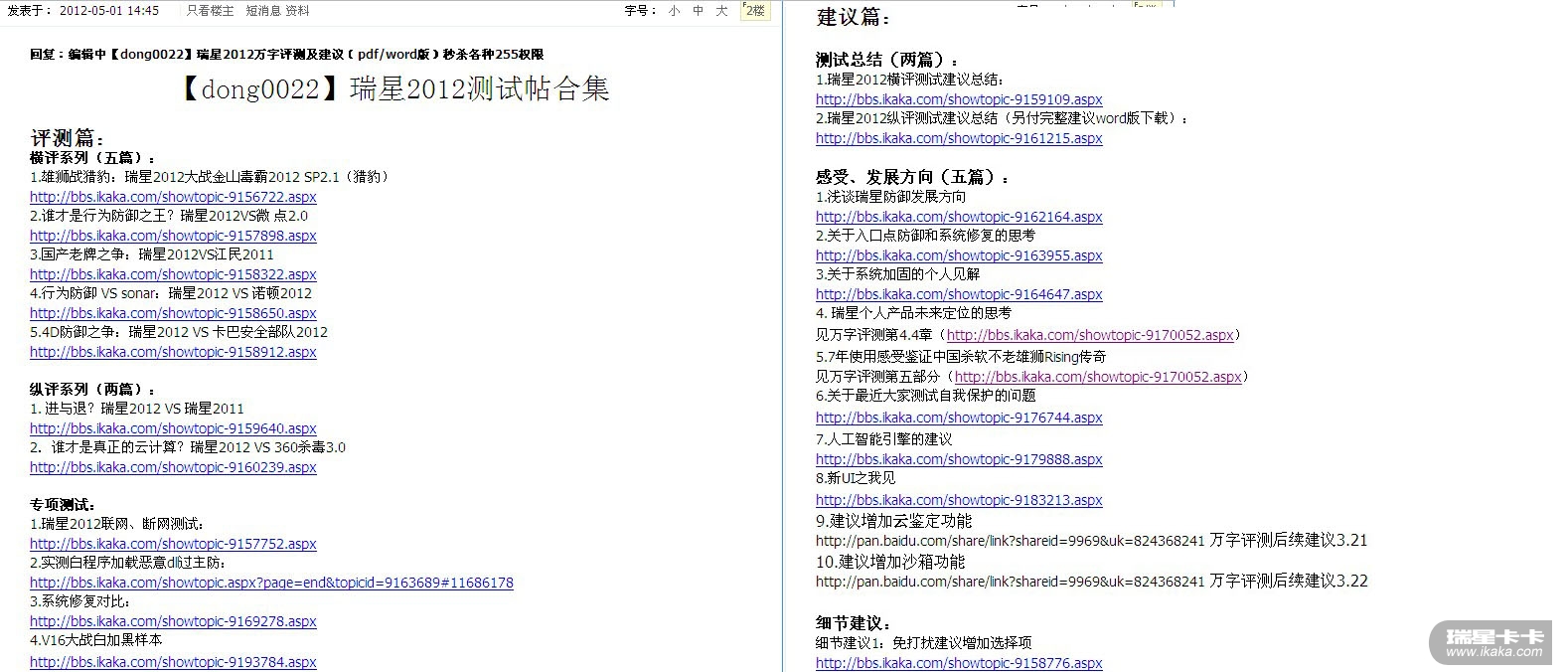This screenshot has height=672, width=1568.
Task: Click the line 4. 瑞星个人产品未来定位的思考
Action: [x=914, y=313]
